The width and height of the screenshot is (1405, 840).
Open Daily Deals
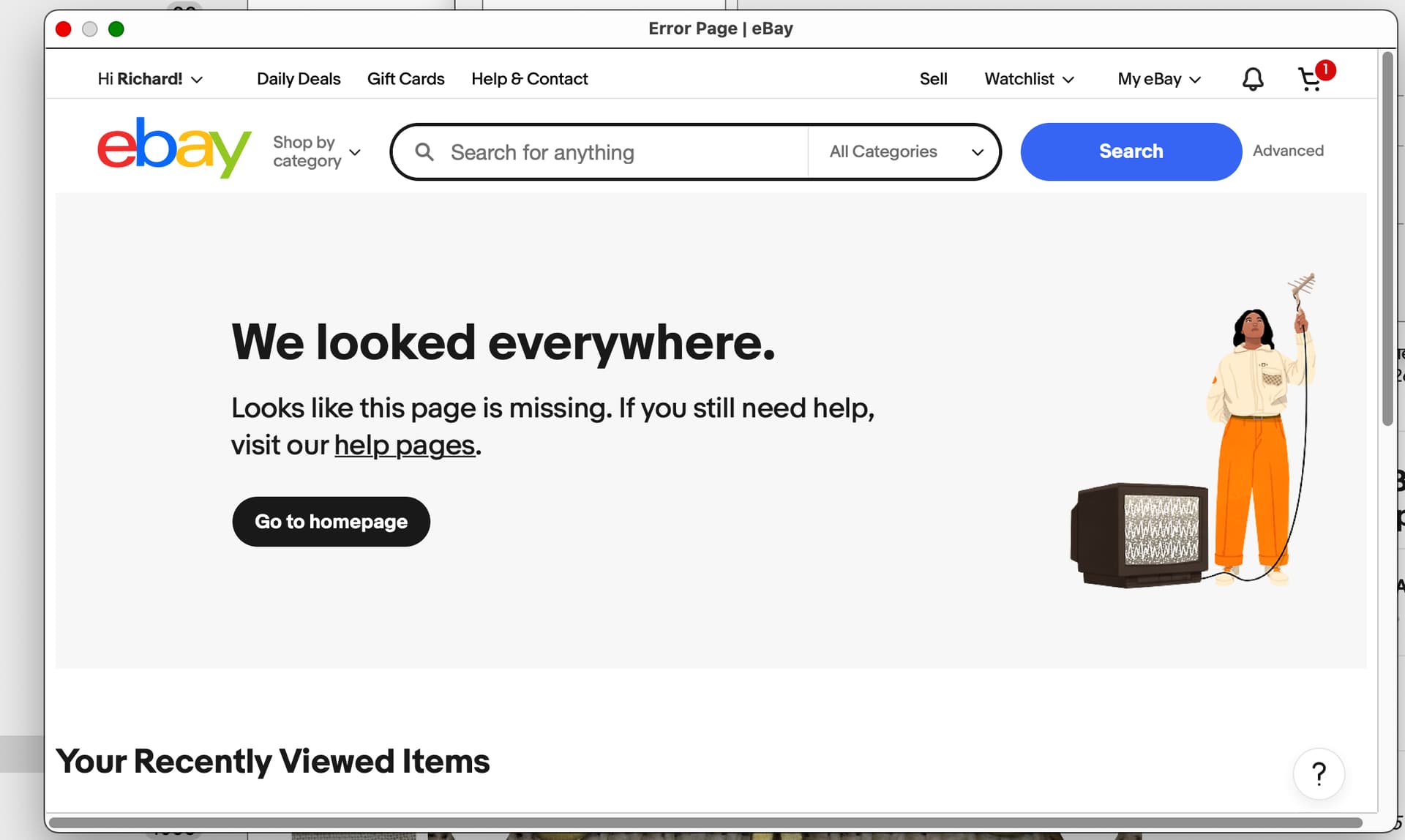299,79
